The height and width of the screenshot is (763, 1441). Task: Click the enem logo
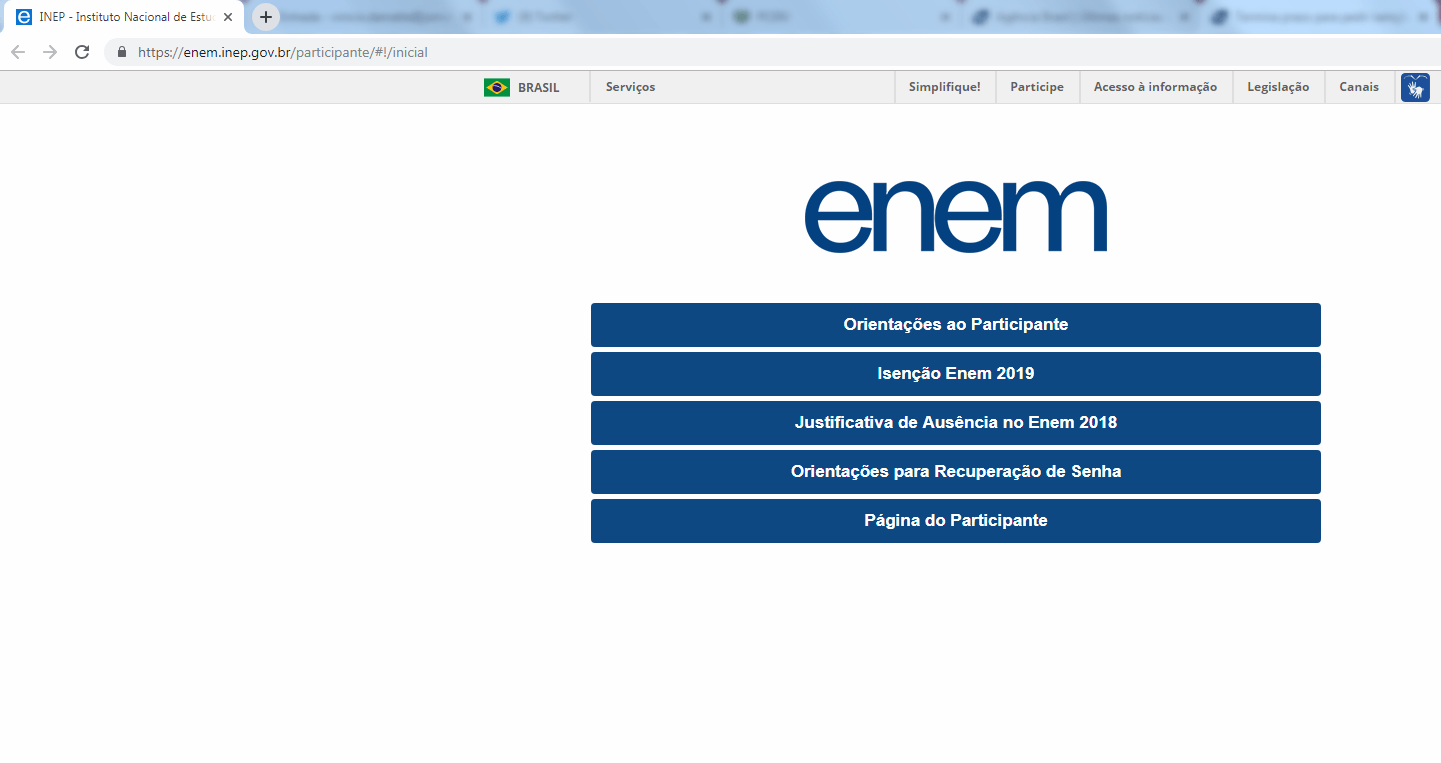pyautogui.click(x=955, y=216)
